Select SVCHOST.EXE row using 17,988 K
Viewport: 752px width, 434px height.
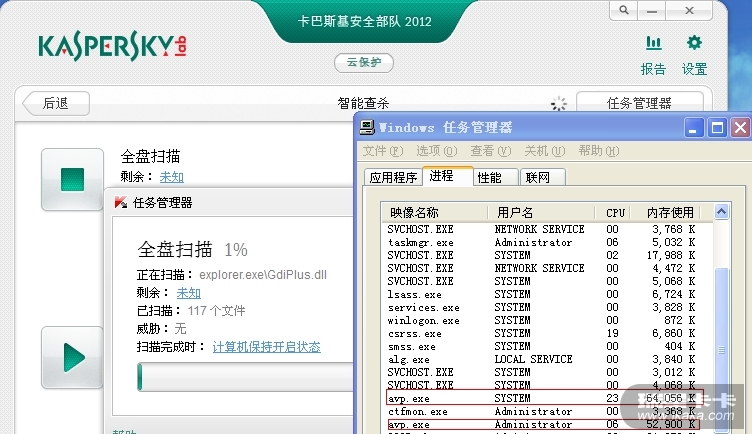[541, 255]
